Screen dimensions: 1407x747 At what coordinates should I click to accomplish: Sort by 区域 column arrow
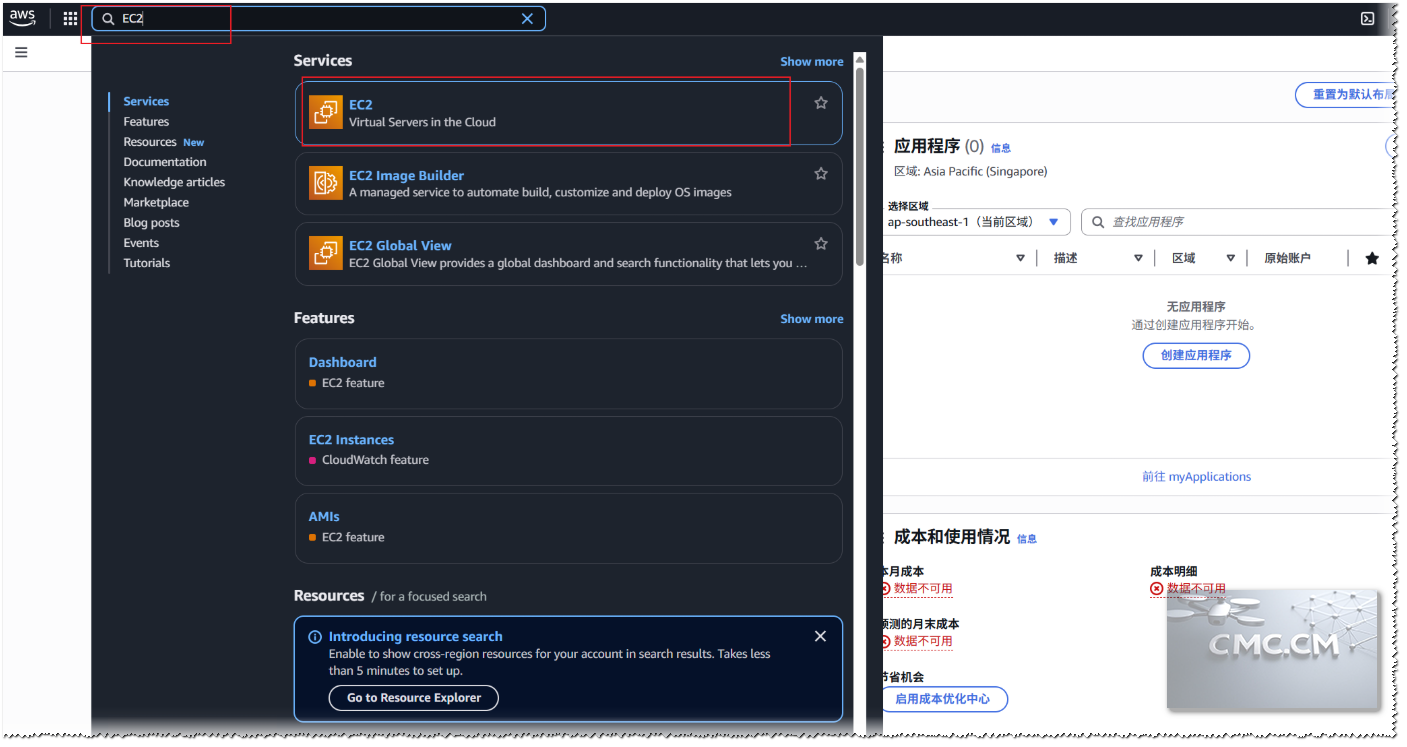click(x=1230, y=258)
